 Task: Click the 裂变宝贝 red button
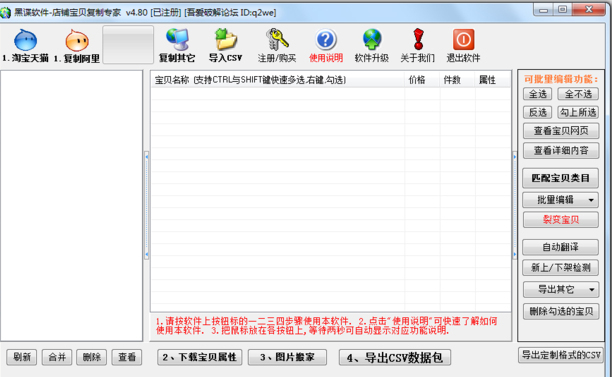(x=560, y=220)
